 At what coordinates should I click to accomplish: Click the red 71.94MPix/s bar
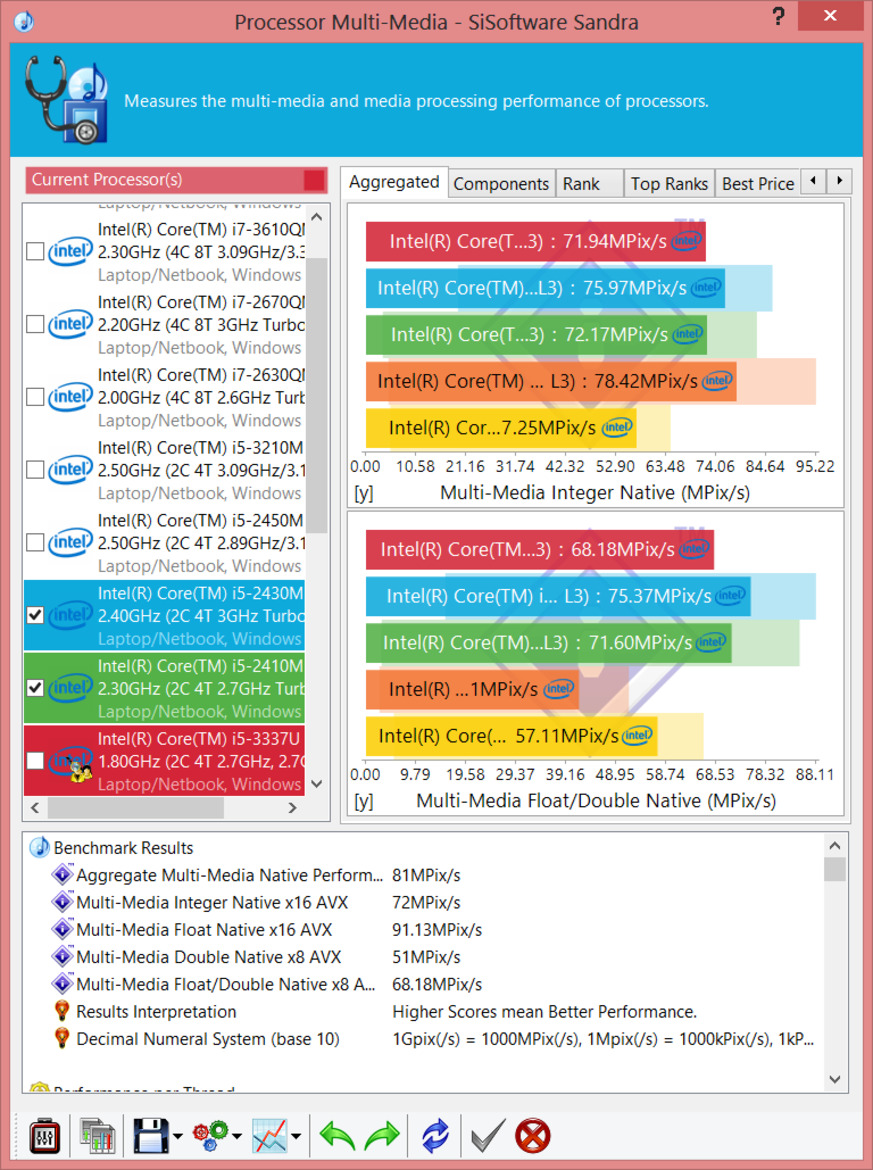pyautogui.click(x=536, y=241)
